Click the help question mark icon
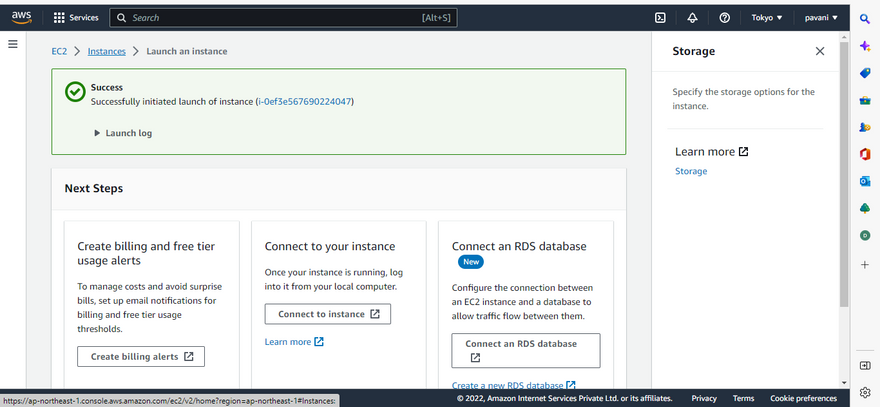 pyautogui.click(x=724, y=18)
